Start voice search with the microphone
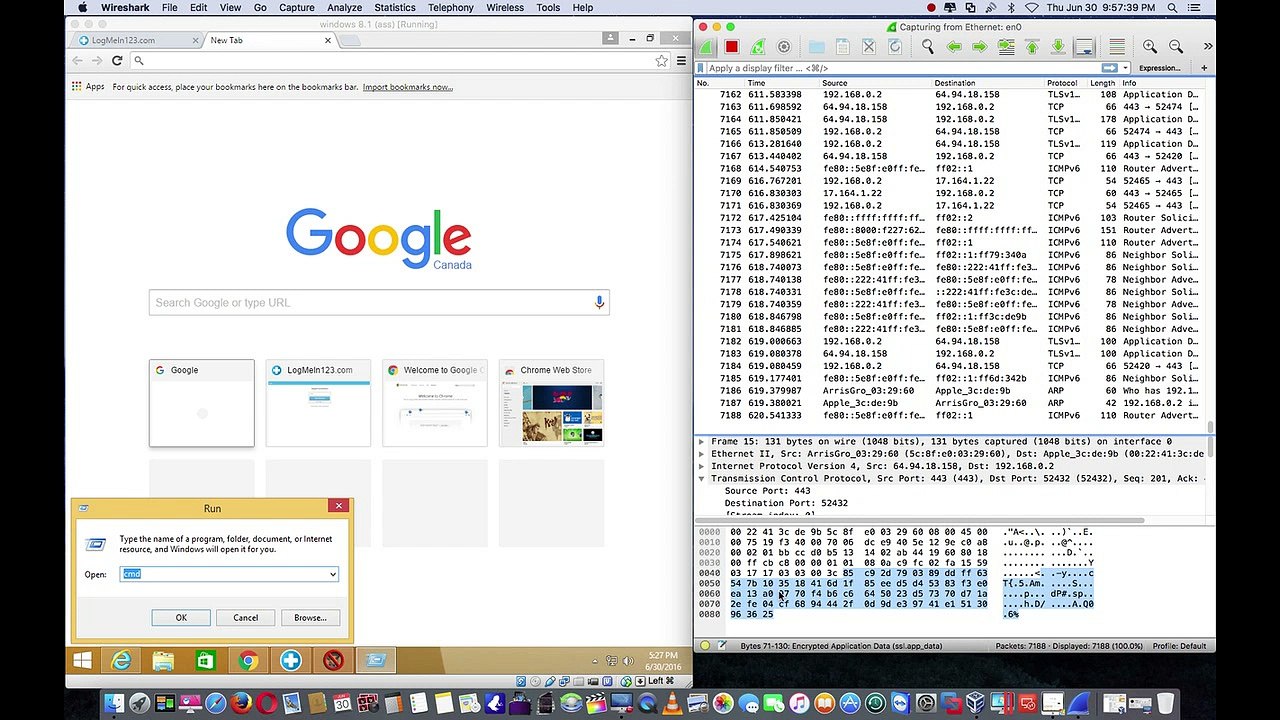The image size is (1280, 720). point(599,302)
